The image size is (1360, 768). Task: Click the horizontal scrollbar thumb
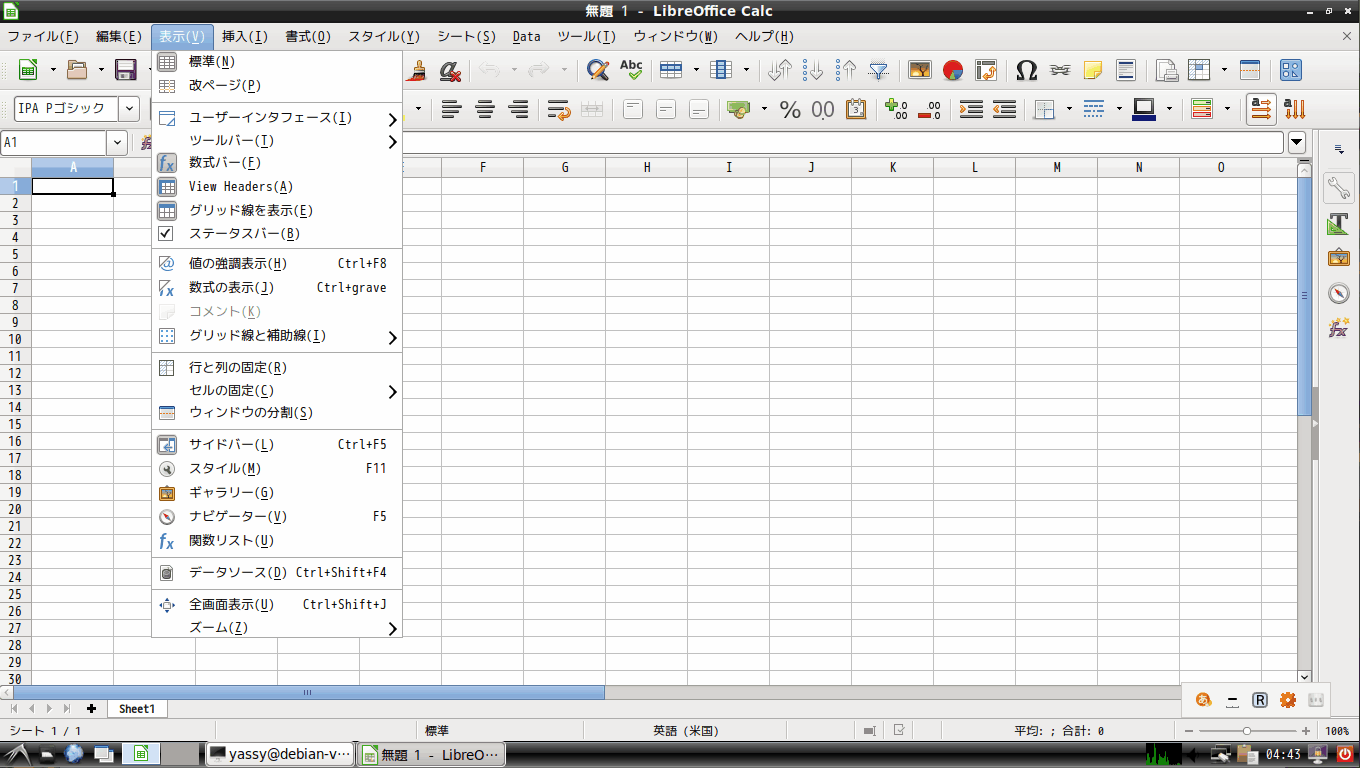click(x=308, y=692)
